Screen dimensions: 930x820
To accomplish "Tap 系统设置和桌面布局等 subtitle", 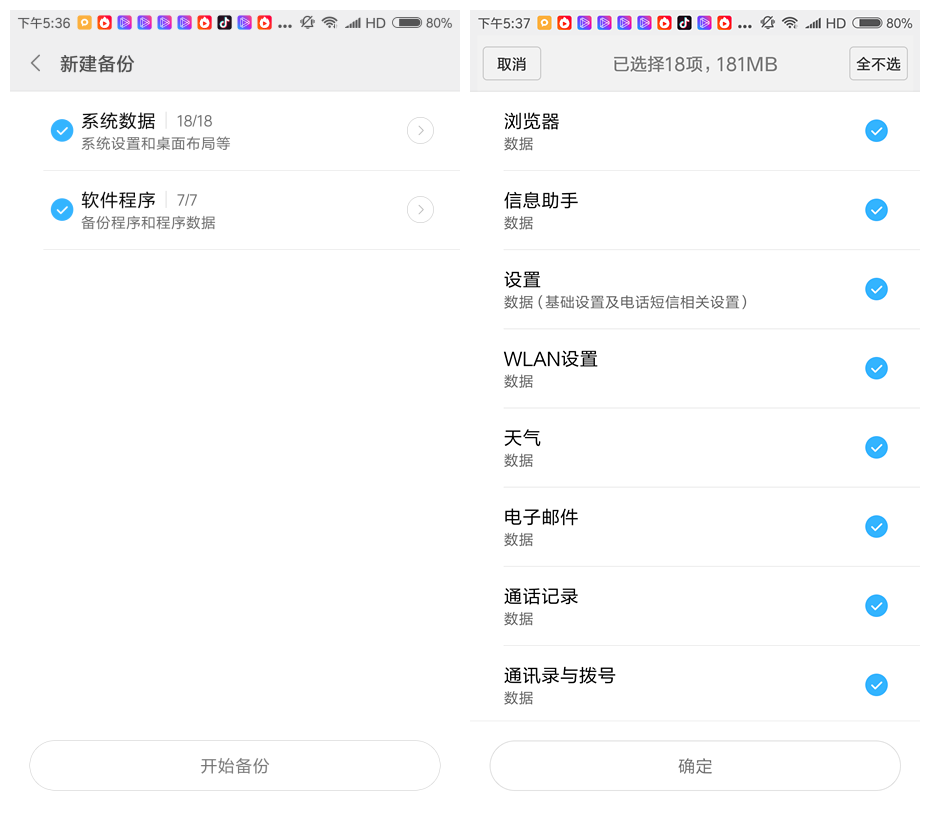I will pos(155,144).
